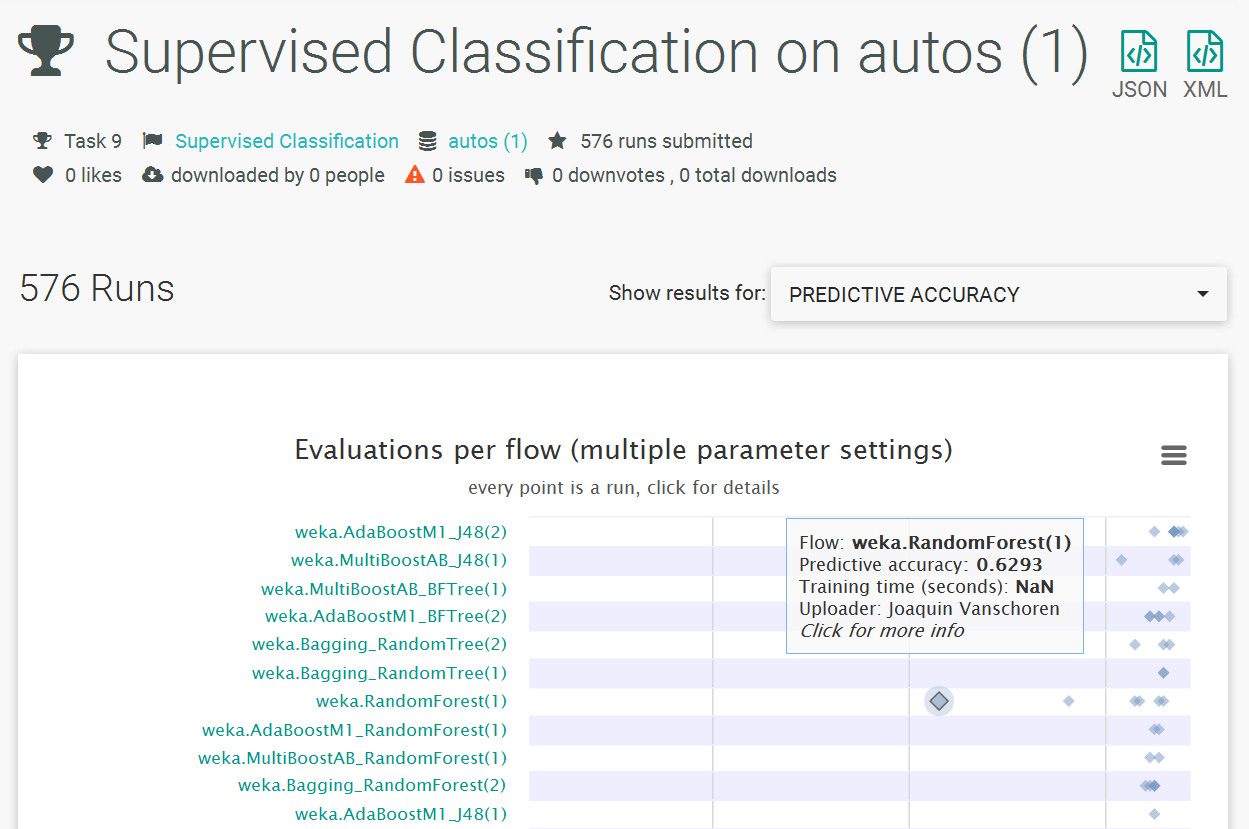Open weka.MultiBoostAB_BFTree(1) flow
Viewport: 1249px width, 829px height.
pyautogui.click(x=384, y=589)
